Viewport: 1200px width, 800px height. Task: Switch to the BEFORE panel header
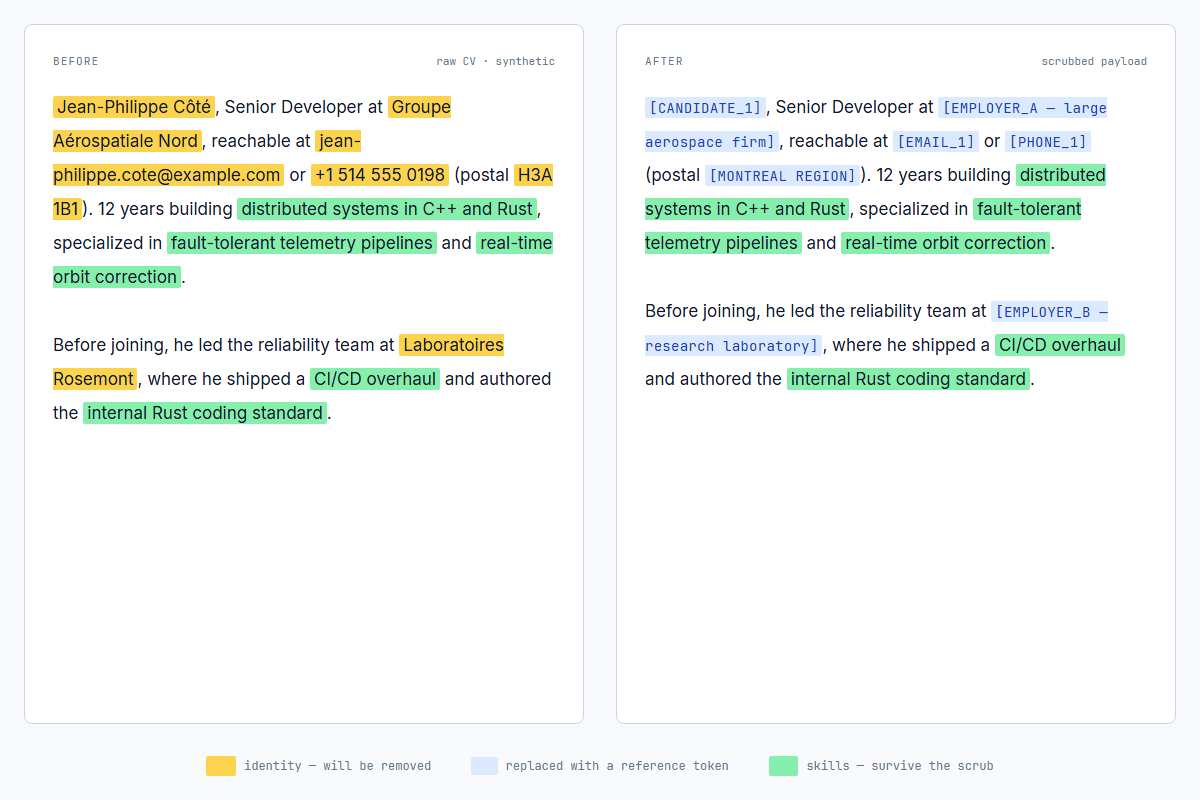click(75, 61)
